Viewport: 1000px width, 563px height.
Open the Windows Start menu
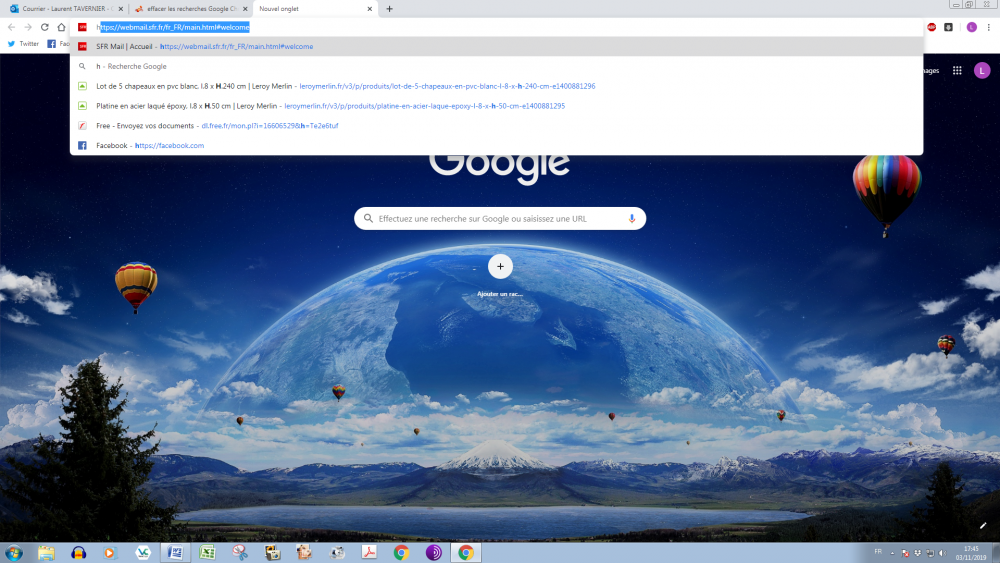point(14,552)
